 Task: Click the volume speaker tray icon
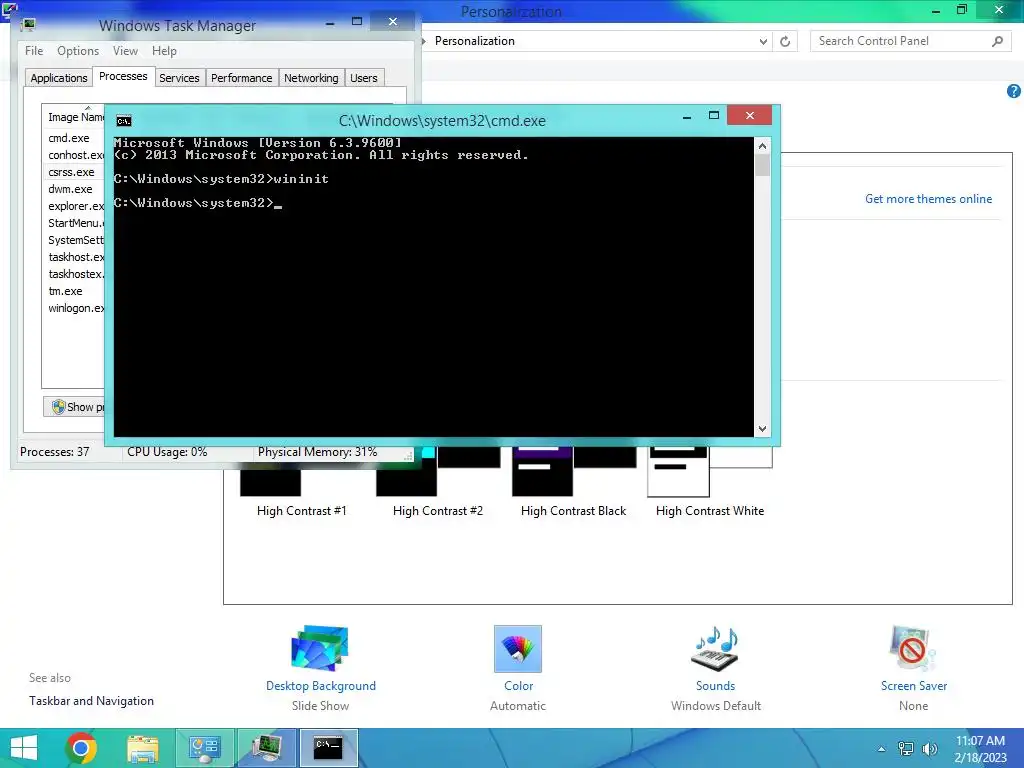pyautogui.click(x=929, y=749)
